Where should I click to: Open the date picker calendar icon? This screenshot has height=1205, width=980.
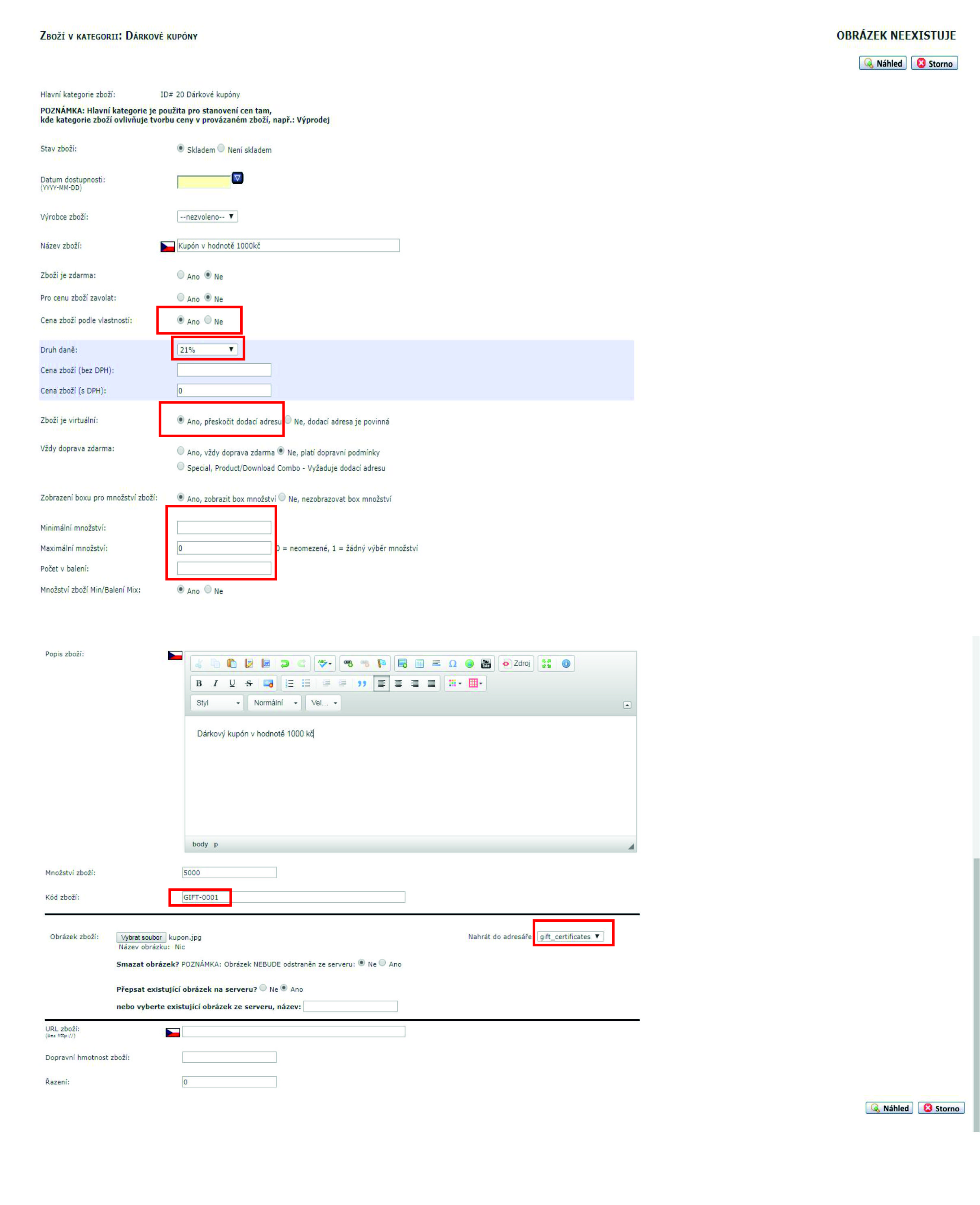[238, 178]
